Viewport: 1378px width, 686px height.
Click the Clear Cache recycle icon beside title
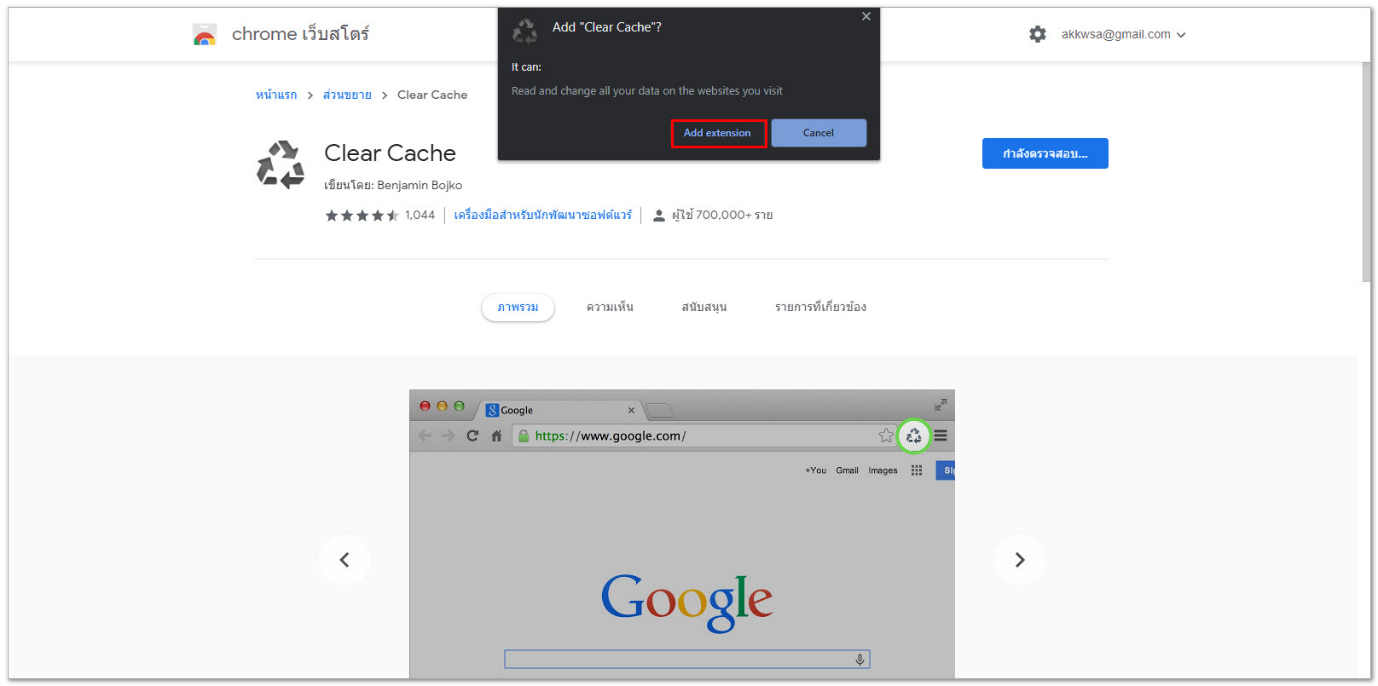281,165
